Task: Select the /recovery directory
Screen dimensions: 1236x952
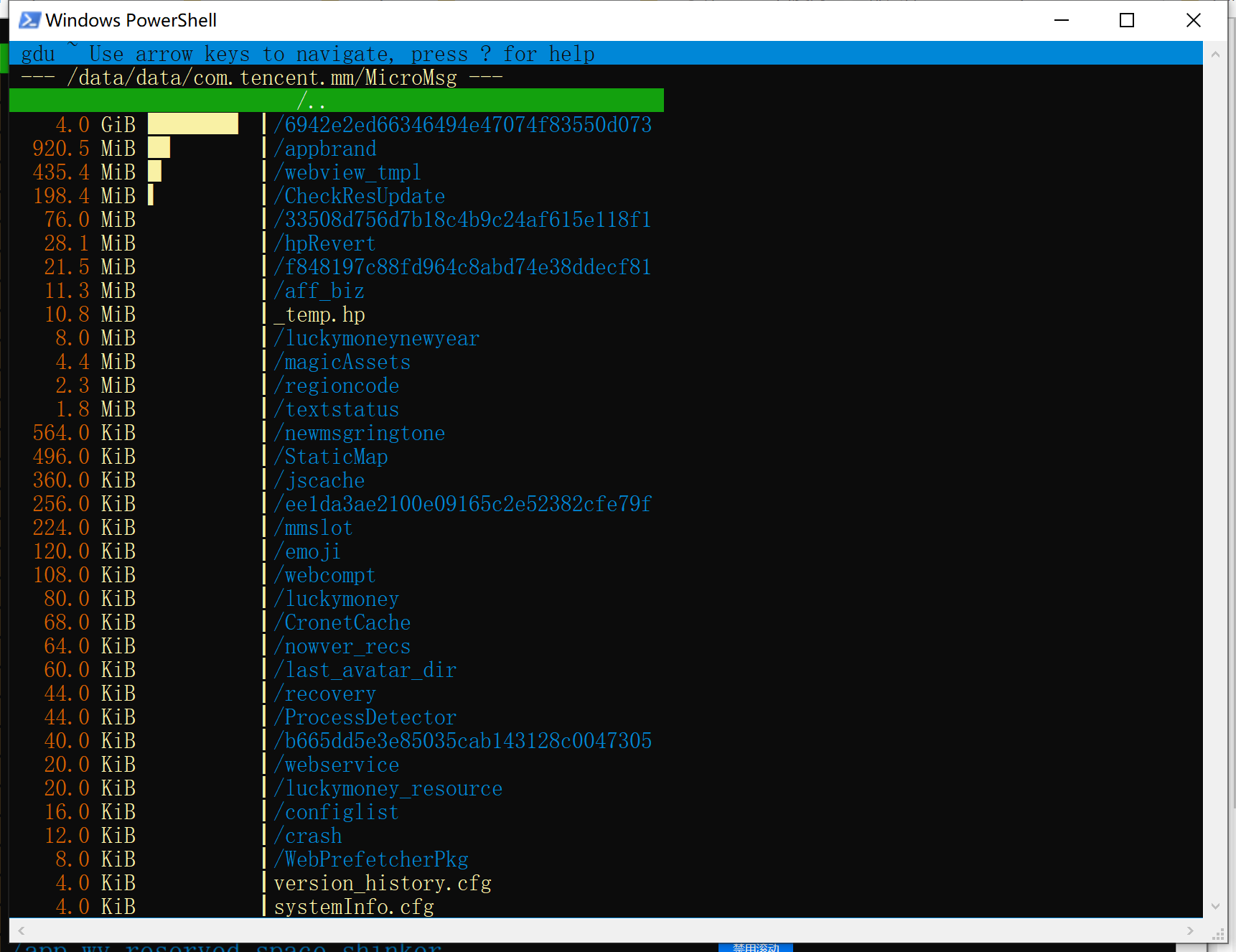Action: [325, 693]
